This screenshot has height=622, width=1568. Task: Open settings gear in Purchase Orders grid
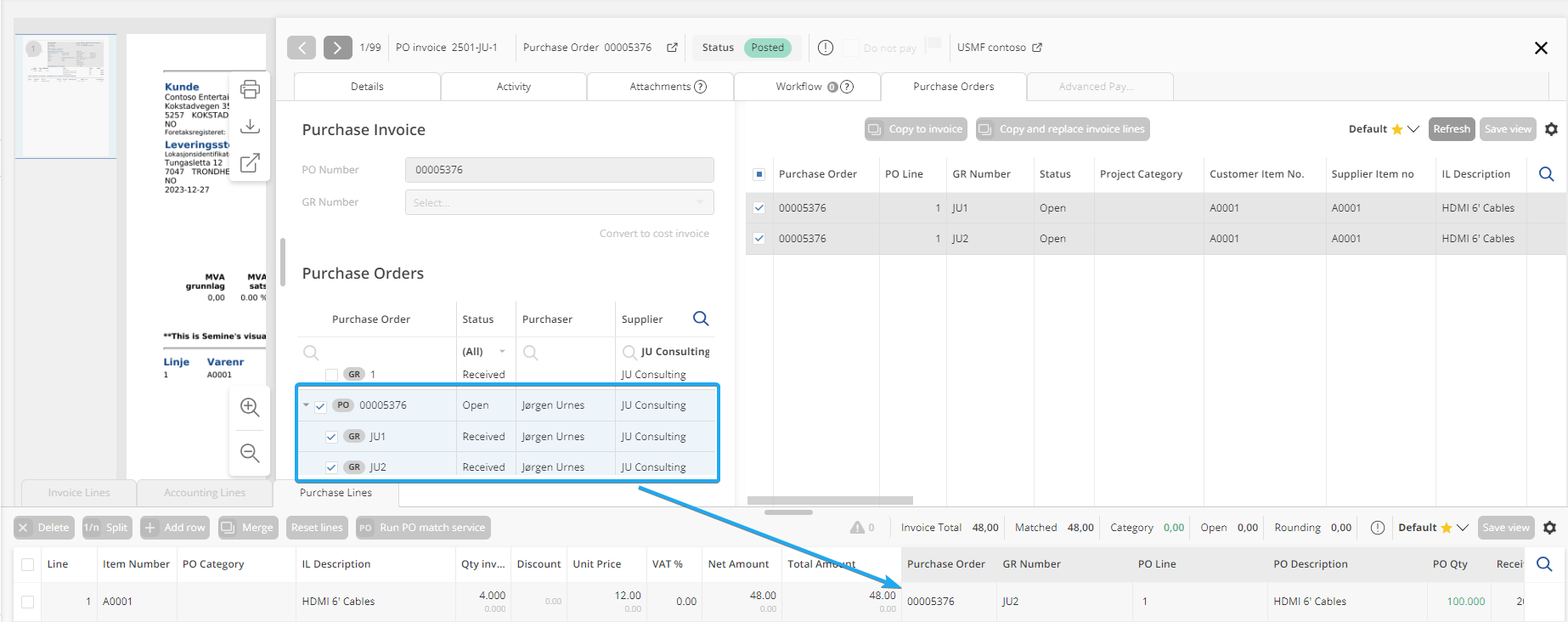(1551, 129)
